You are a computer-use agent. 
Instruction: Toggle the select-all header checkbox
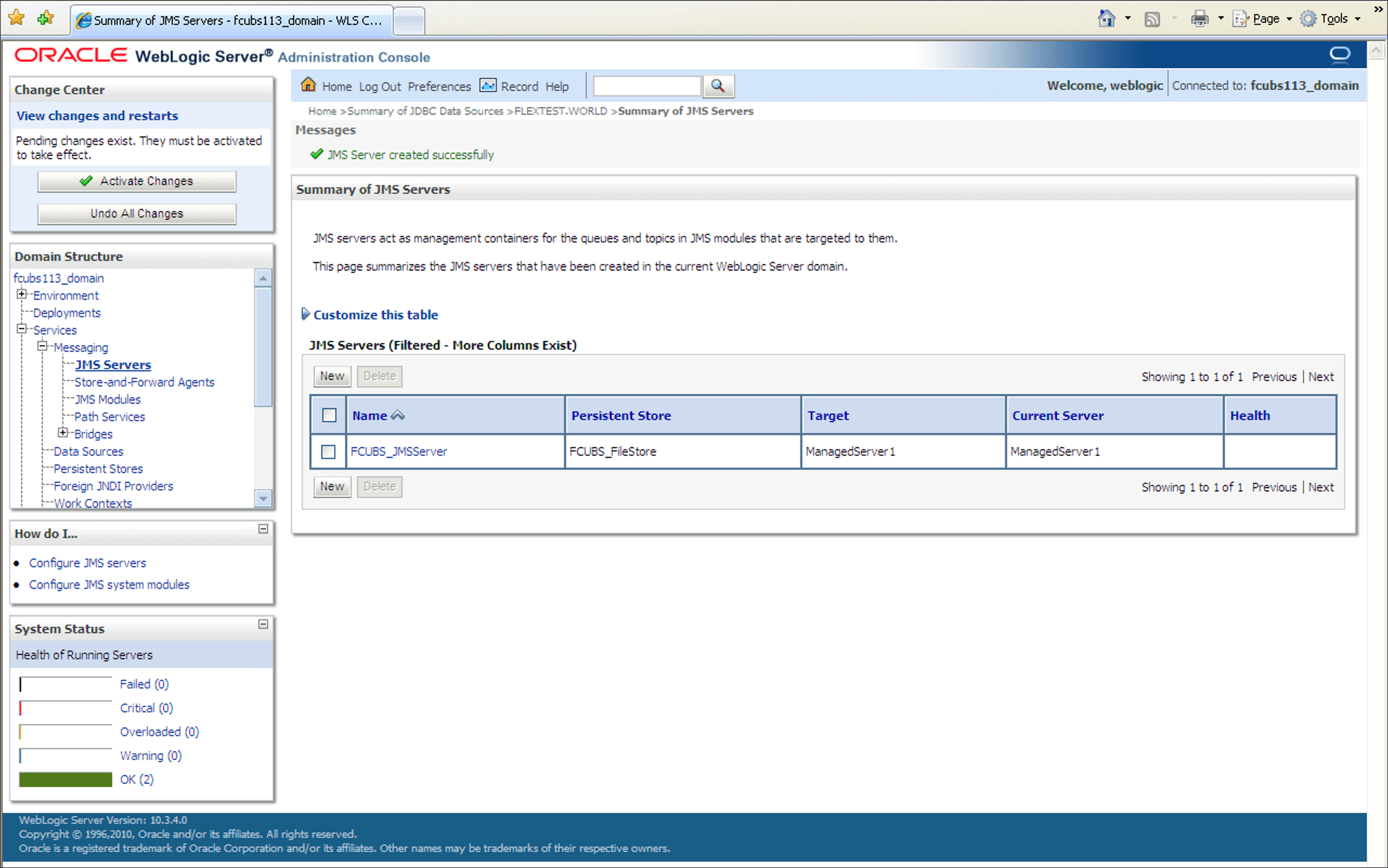point(329,415)
